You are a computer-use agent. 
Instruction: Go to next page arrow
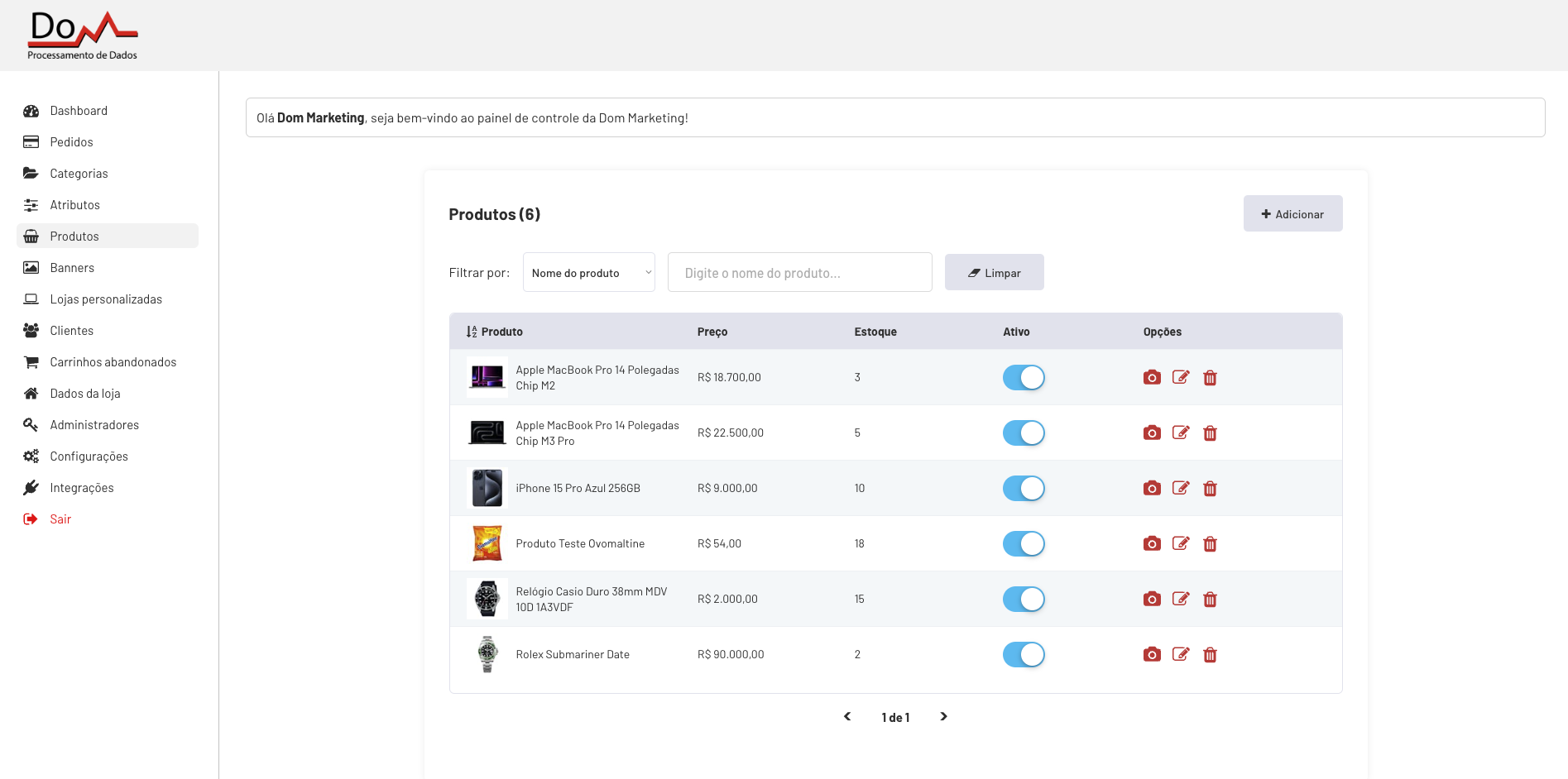point(943,716)
